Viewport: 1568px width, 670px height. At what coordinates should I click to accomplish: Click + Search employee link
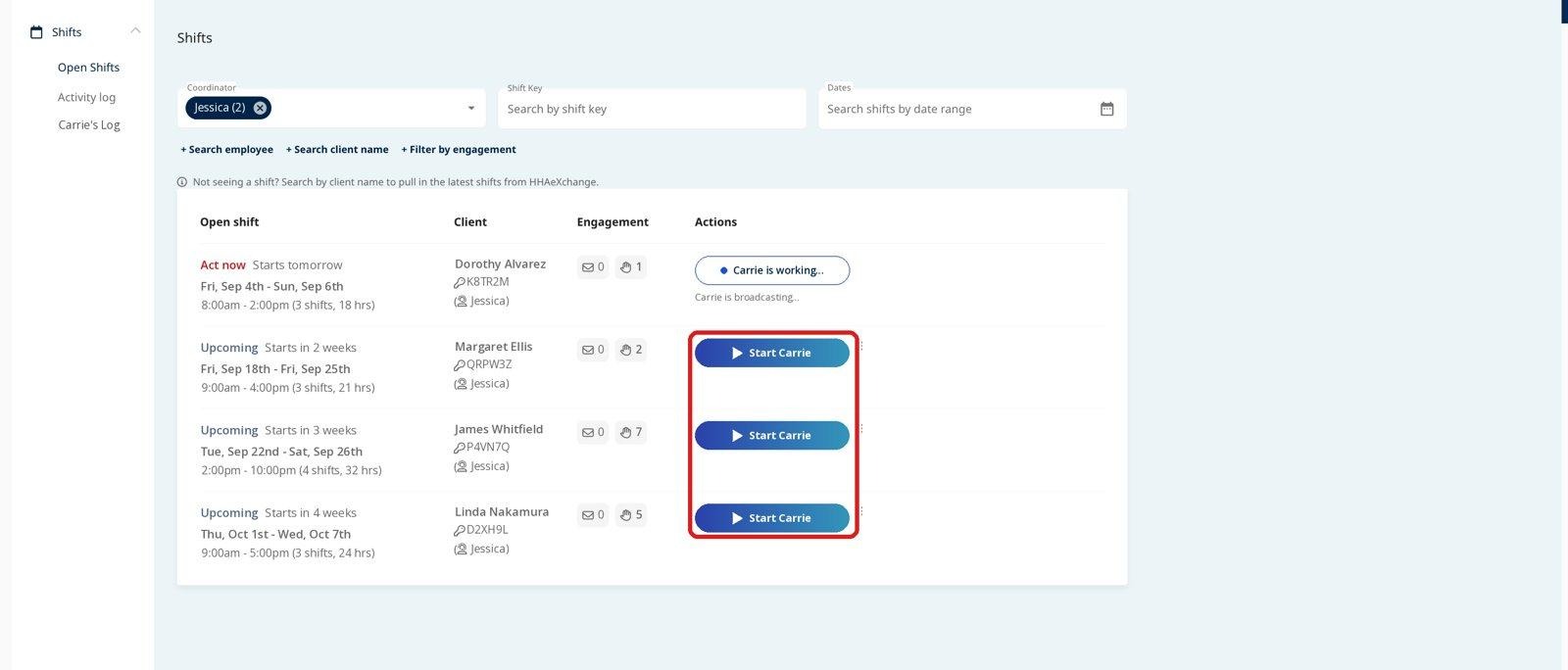click(x=226, y=150)
